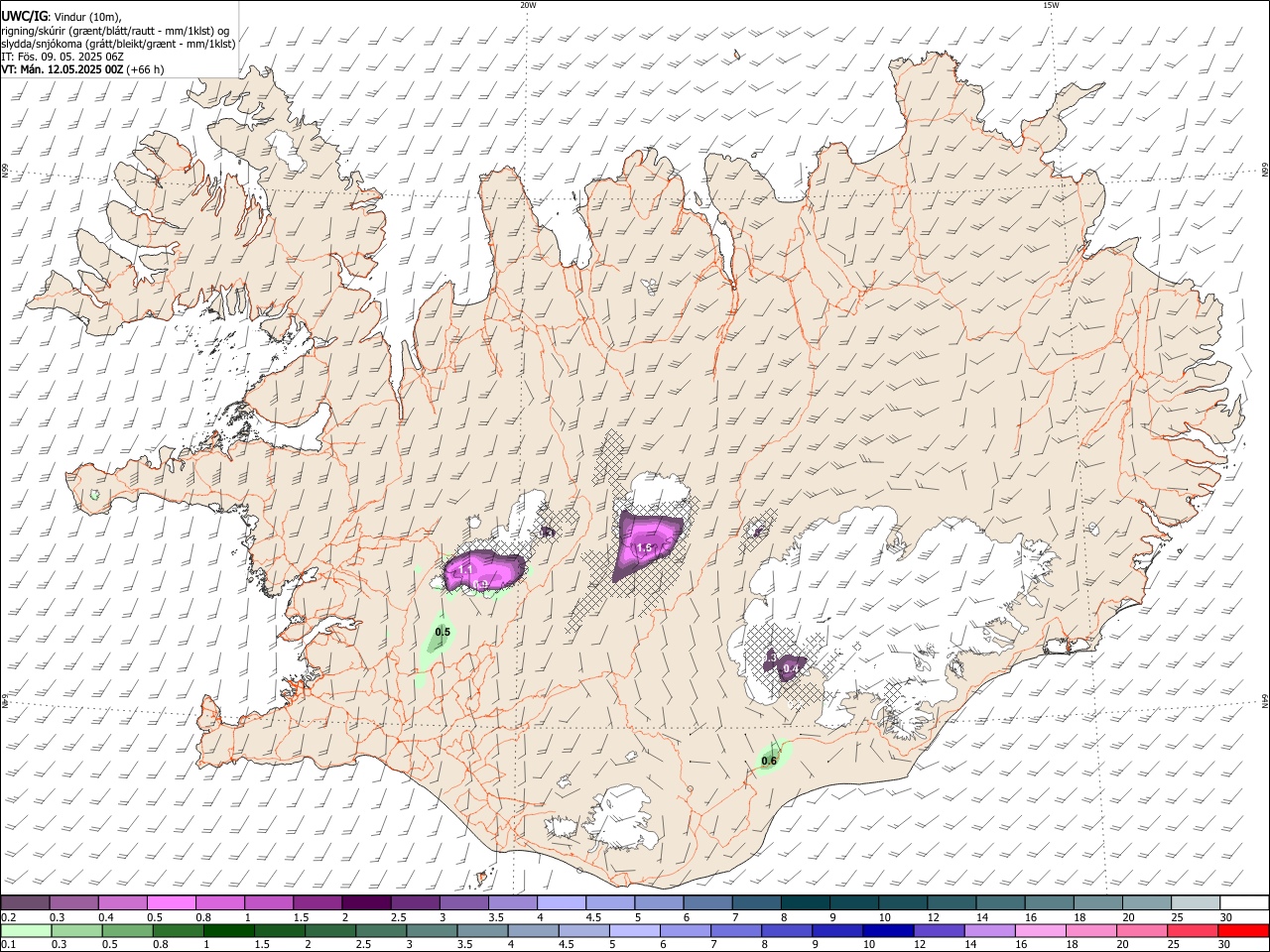The width and height of the screenshot is (1270, 952).
Task: Pick snow legend swatch between 0.2 and 0.3
Action: tap(26, 902)
